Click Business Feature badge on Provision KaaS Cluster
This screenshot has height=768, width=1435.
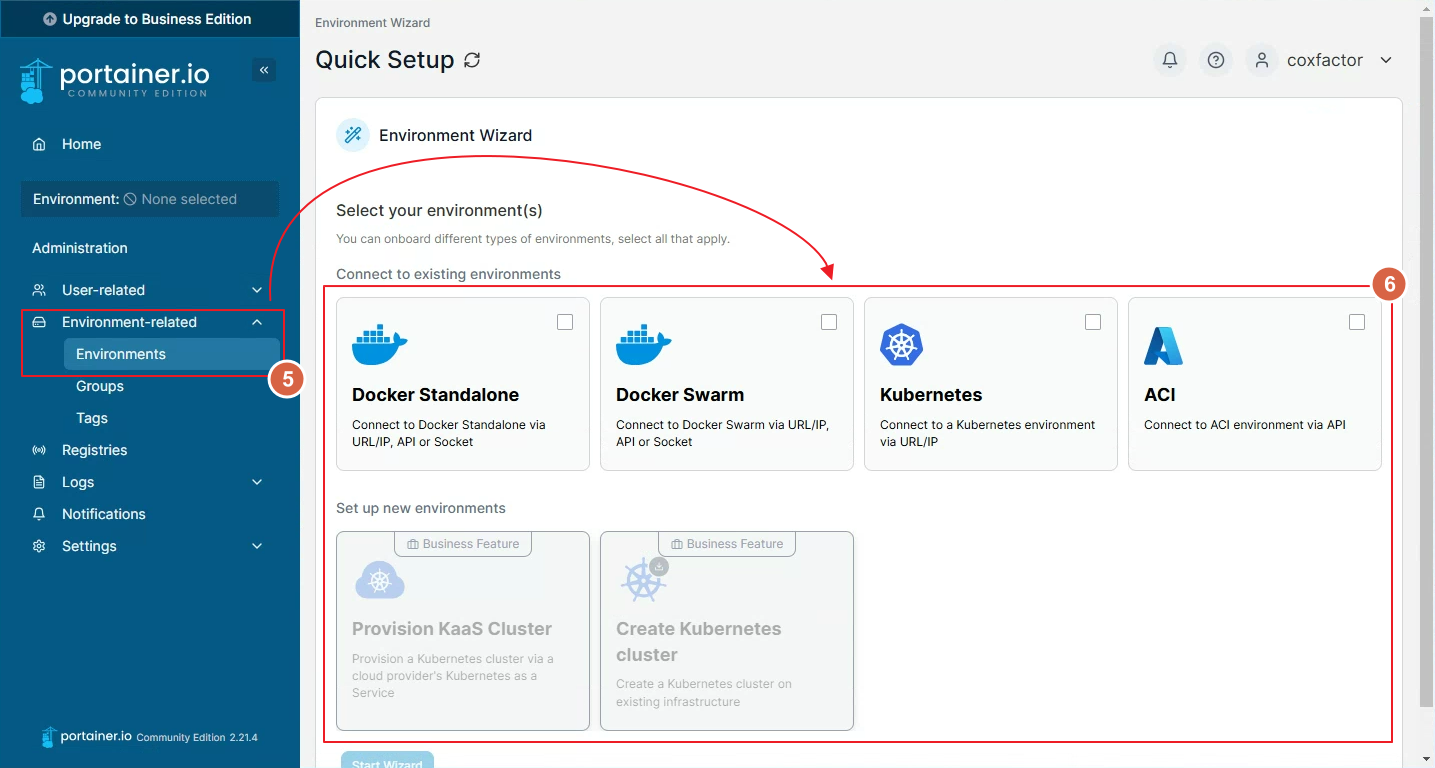tap(463, 544)
